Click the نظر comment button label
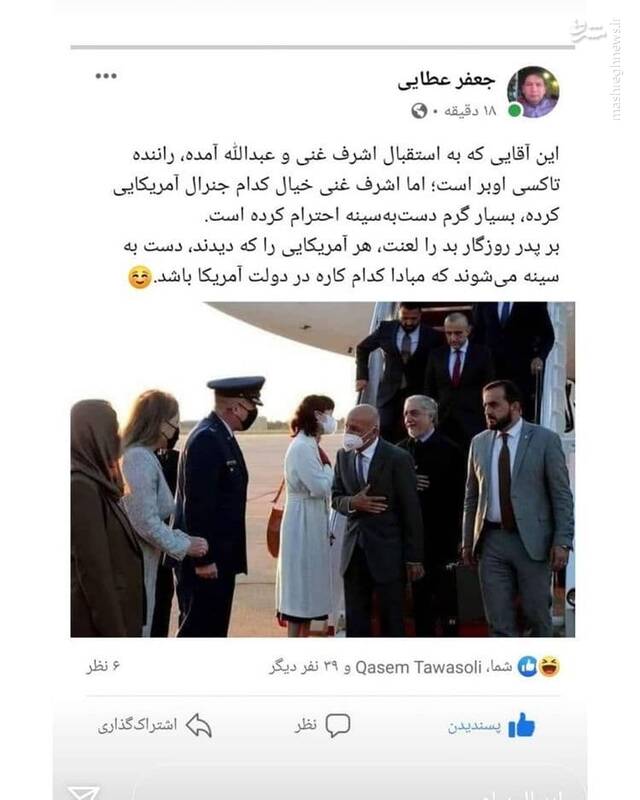640x800 pixels. coord(305,724)
